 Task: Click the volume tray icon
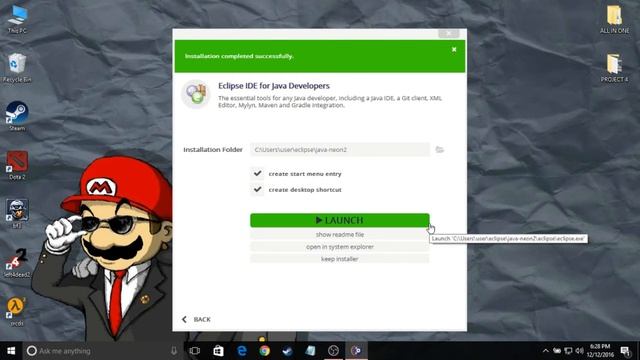579,351
